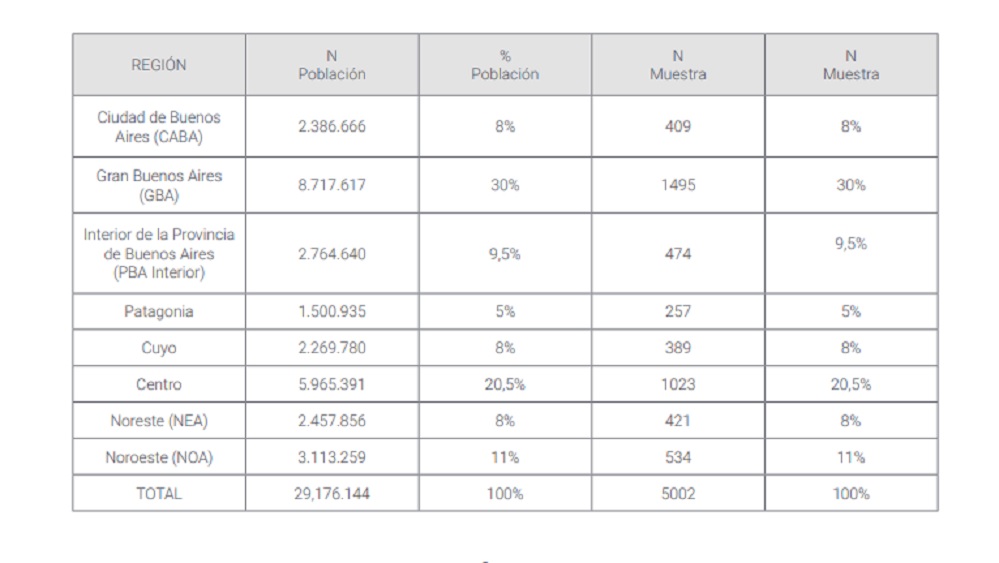Click the % Población header cell
999x563 pixels.
coord(505,65)
